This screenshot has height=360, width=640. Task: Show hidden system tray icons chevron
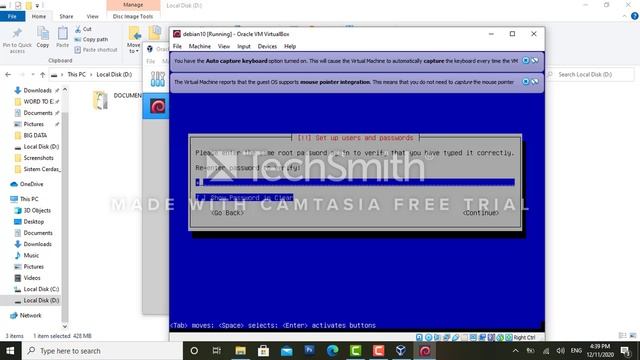tap(516, 351)
